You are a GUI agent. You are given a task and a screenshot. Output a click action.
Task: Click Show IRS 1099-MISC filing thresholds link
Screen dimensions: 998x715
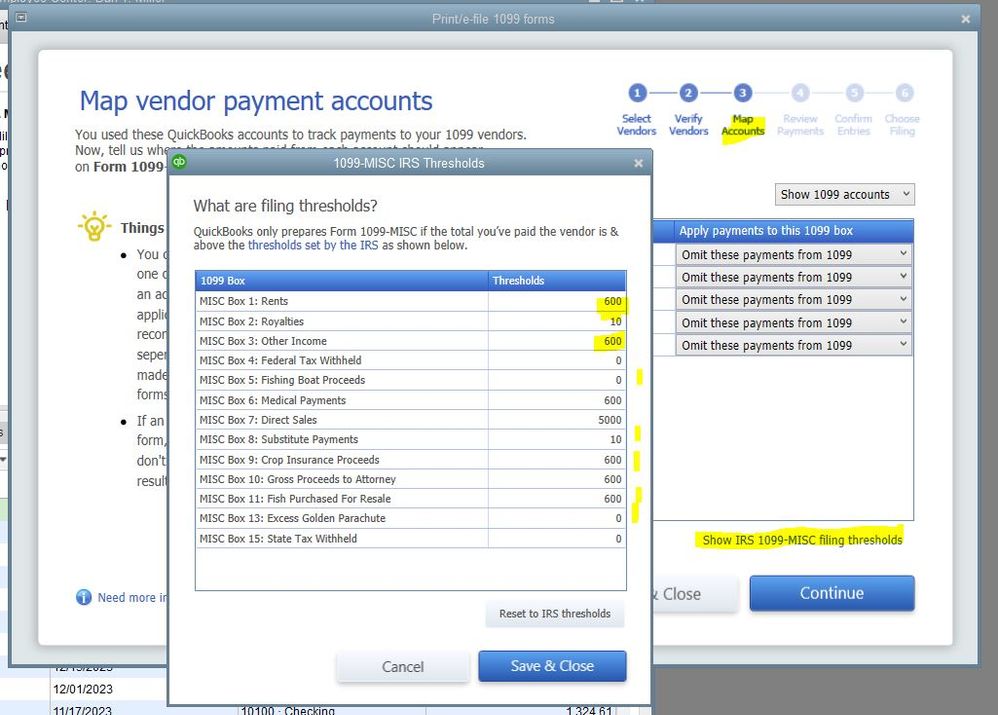pos(802,540)
